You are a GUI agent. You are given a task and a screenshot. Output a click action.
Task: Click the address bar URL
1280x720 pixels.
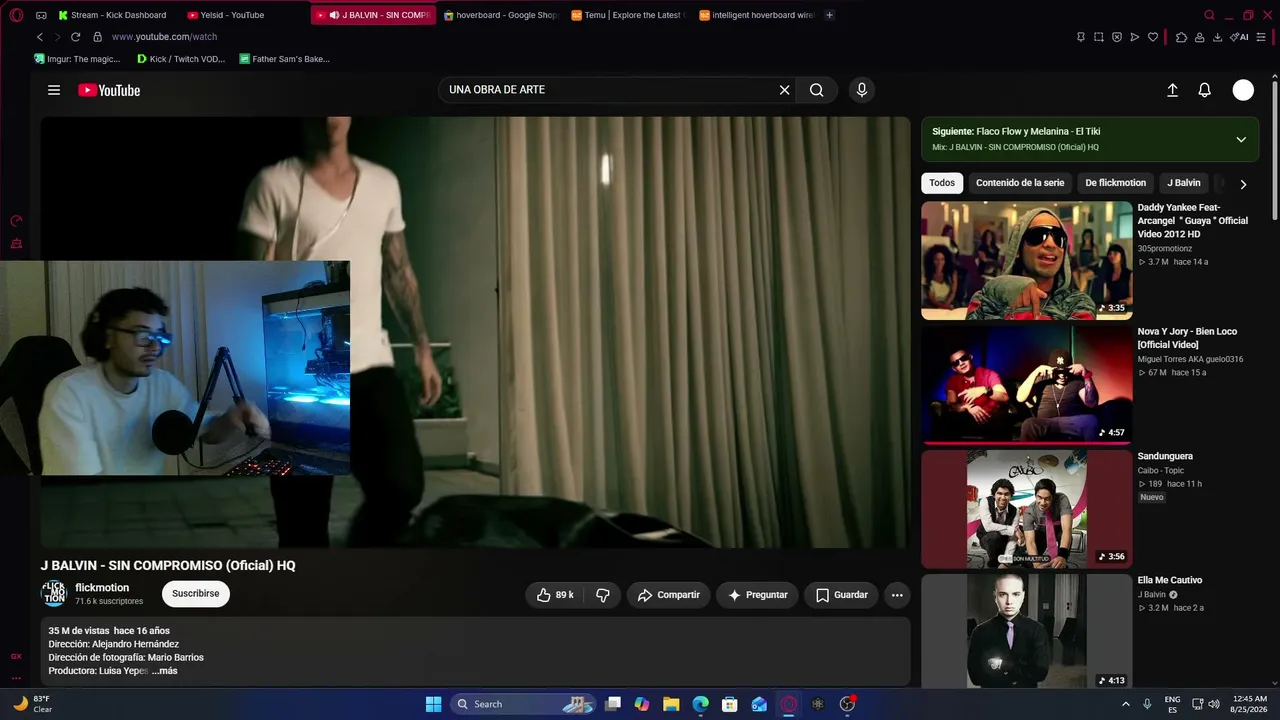(164, 37)
